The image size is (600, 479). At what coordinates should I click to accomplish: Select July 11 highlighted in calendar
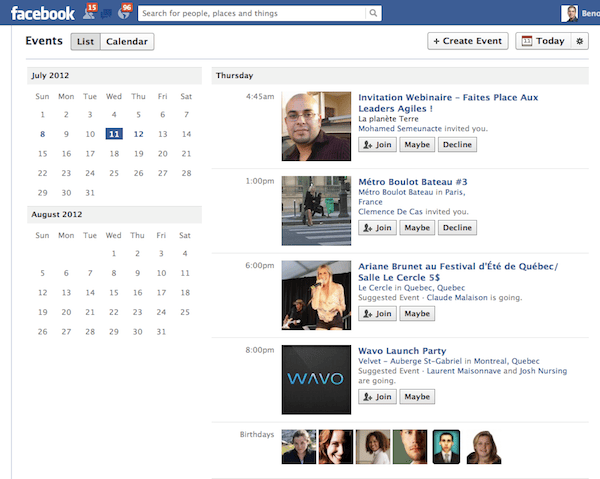click(114, 134)
